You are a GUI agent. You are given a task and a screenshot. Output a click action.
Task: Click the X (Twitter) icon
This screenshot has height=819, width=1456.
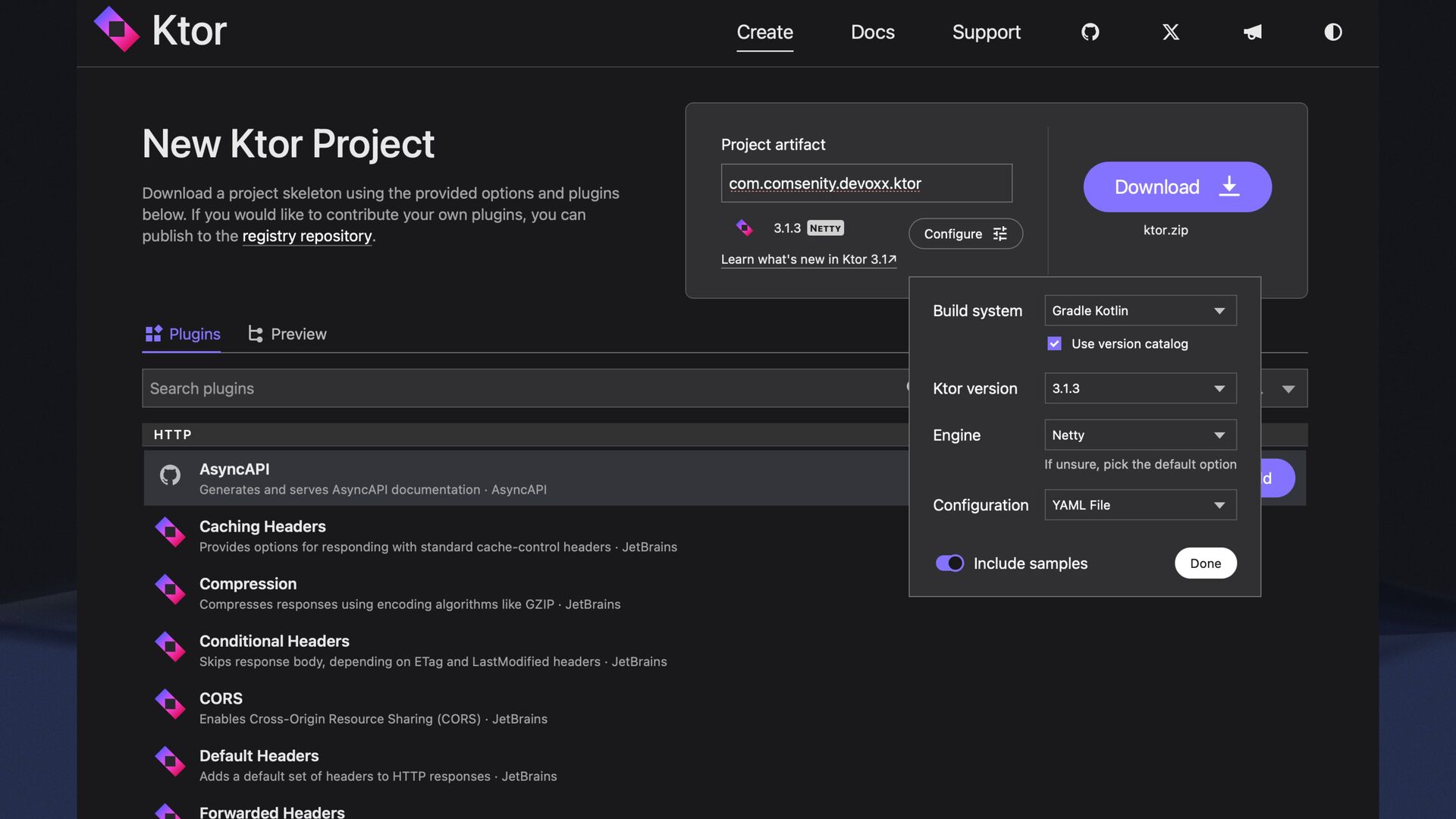(1171, 32)
